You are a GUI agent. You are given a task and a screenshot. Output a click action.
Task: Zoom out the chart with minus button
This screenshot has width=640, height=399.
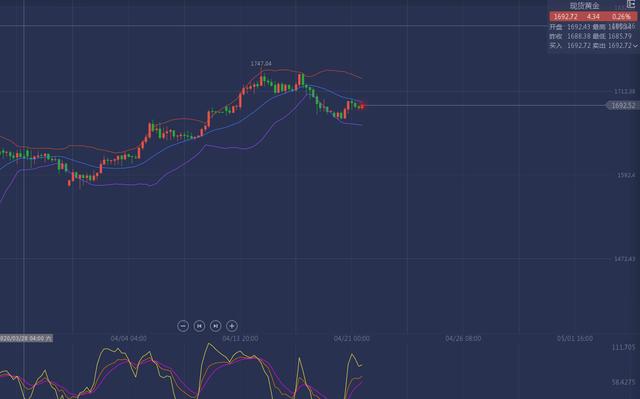coord(183,326)
